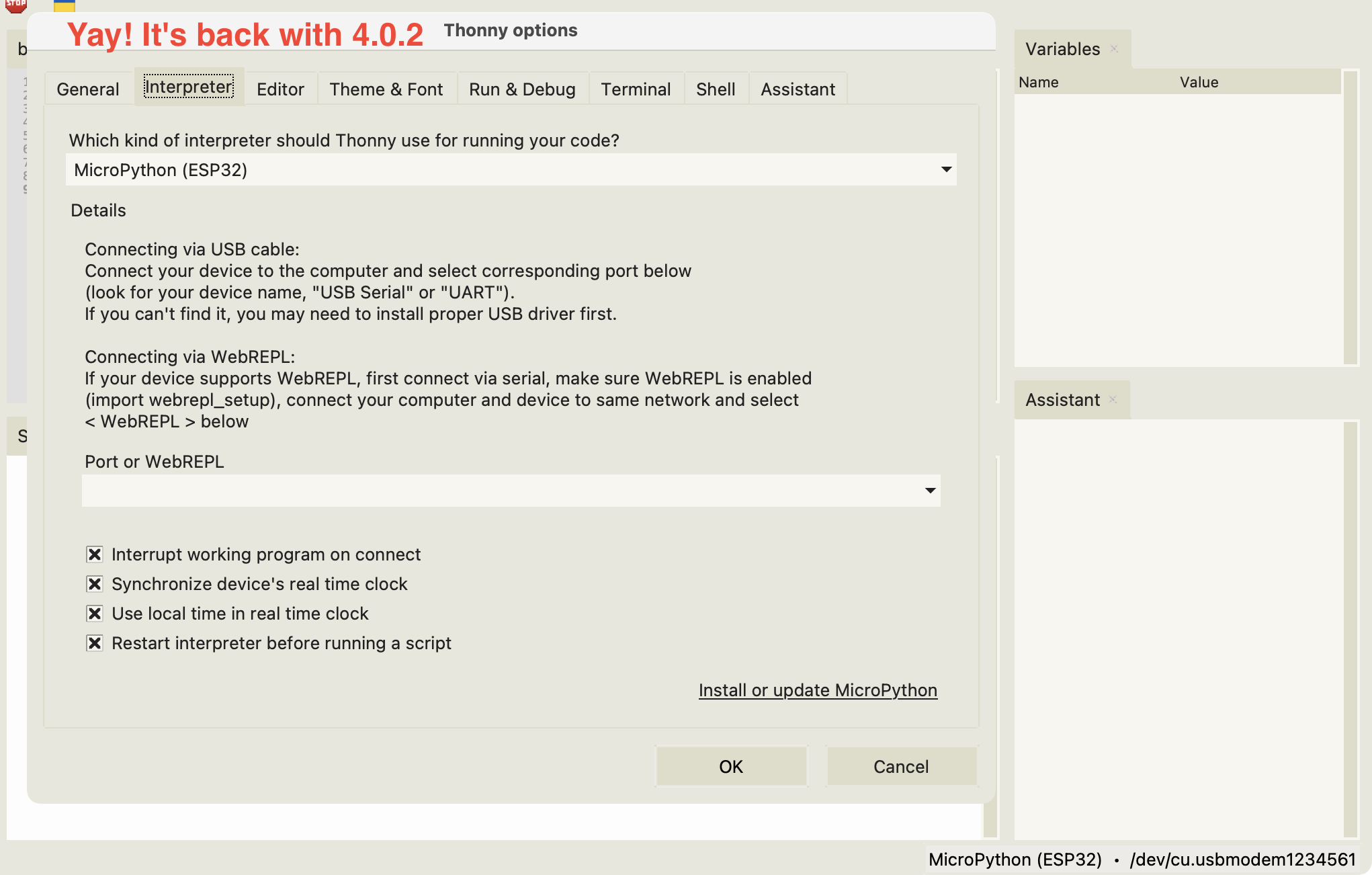1372x875 pixels.
Task: Disable 'Interrupt working program on connect'
Action: click(x=94, y=554)
